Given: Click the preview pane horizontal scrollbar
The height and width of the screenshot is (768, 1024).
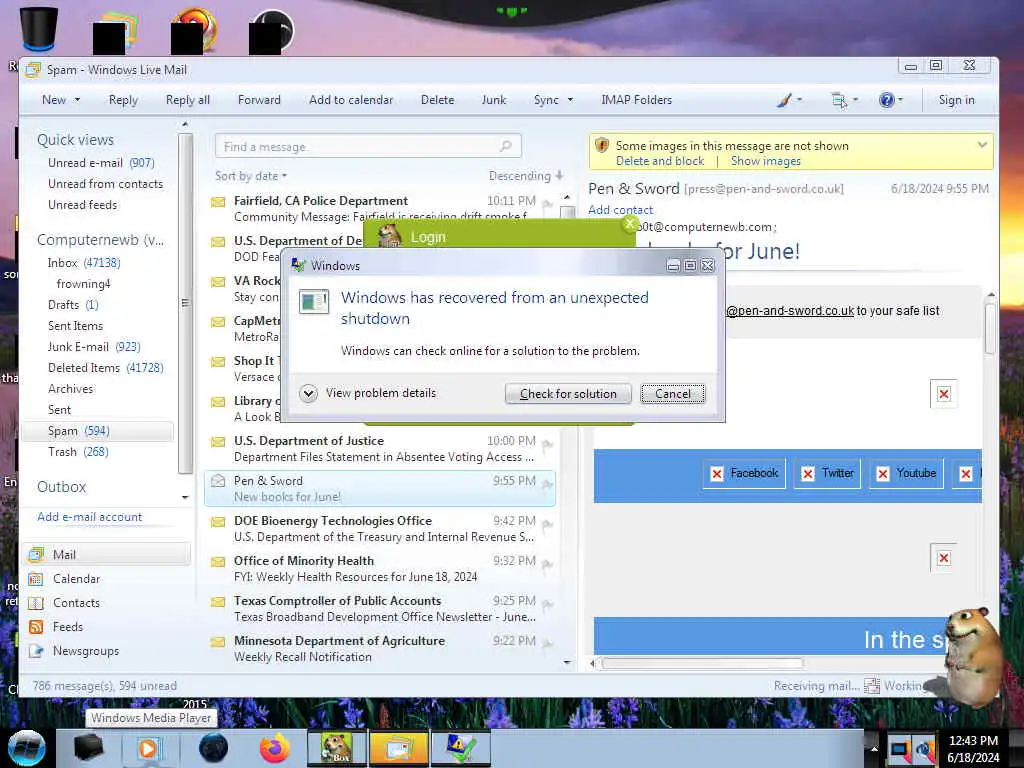Looking at the screenshot, I should [x=702, y=664].
